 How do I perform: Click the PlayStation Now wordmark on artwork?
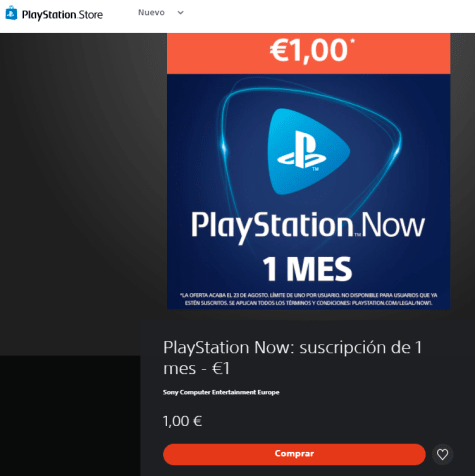tap(308, 226)
